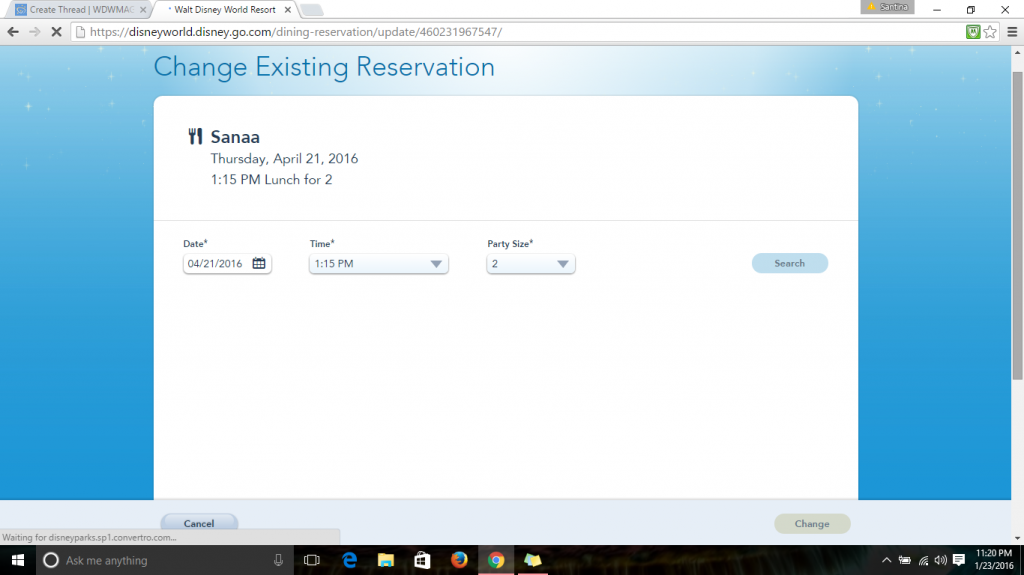1024x575 pixels.
Task: Click the browser back arrow
Action: coord(13,32)
